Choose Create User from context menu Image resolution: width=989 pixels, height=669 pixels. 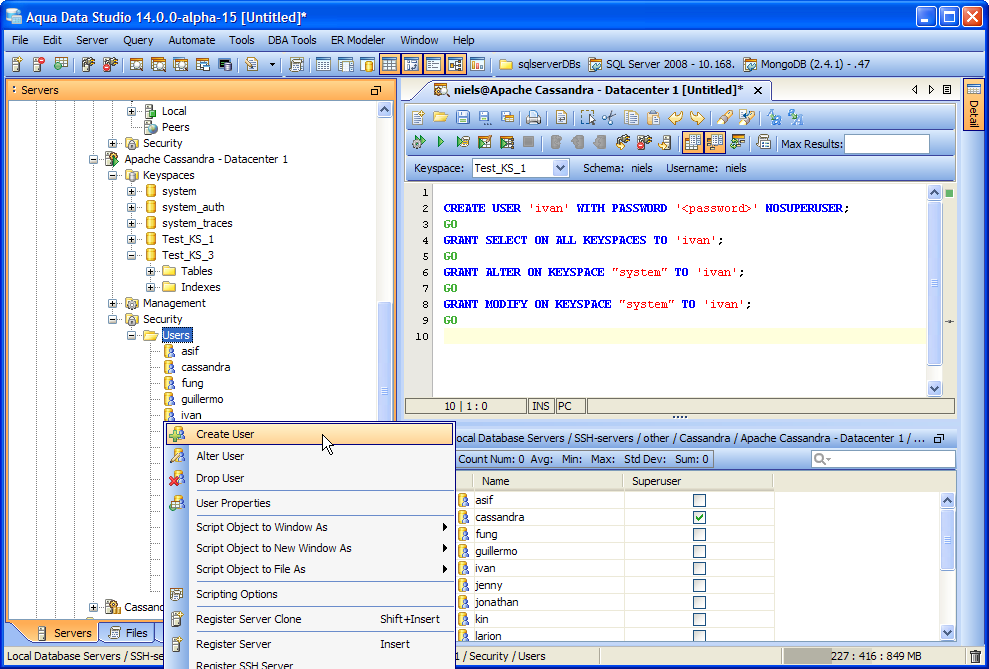(x=225, y=434)
